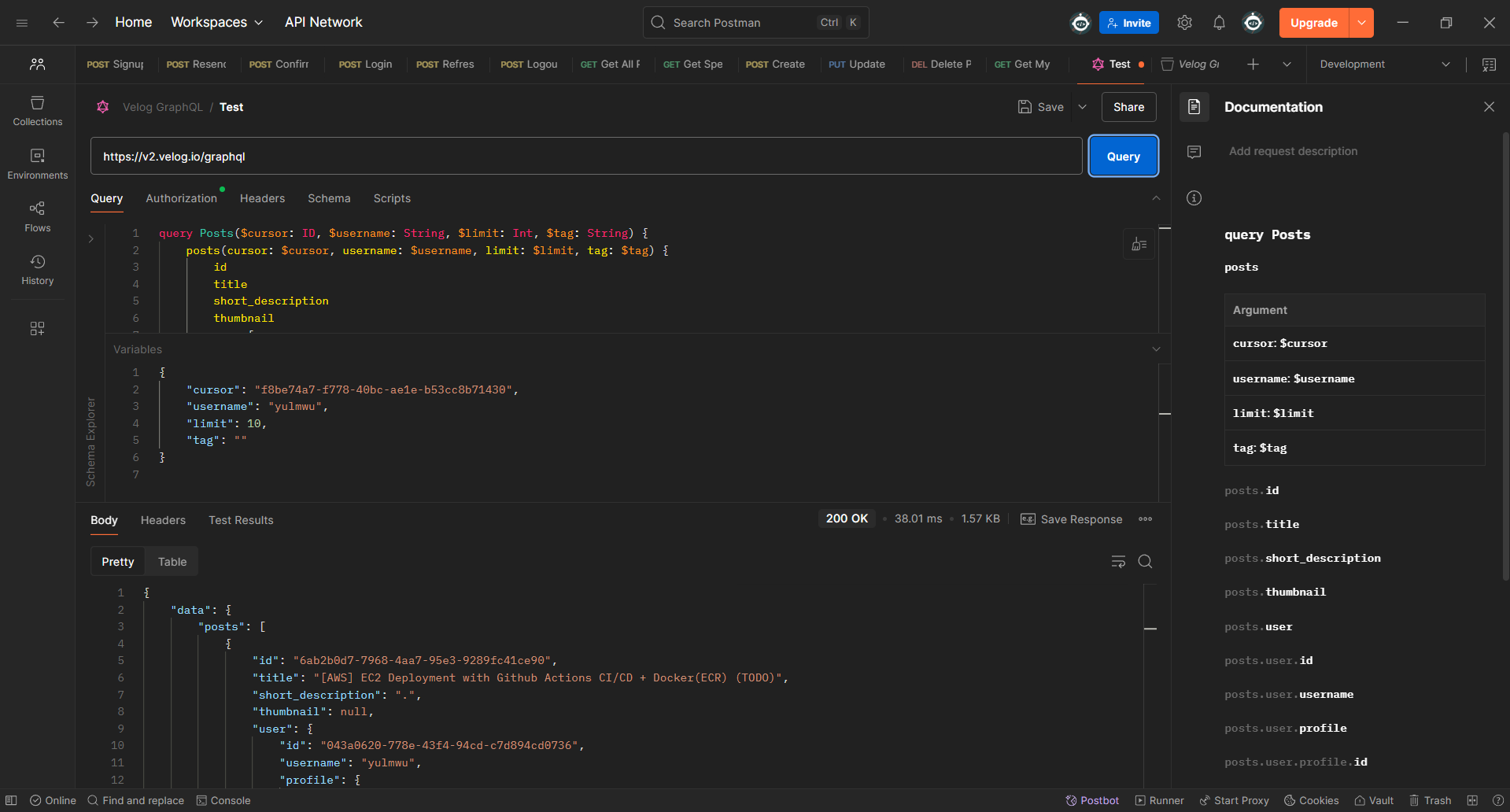Open the Console in status bar

point(223,800)
